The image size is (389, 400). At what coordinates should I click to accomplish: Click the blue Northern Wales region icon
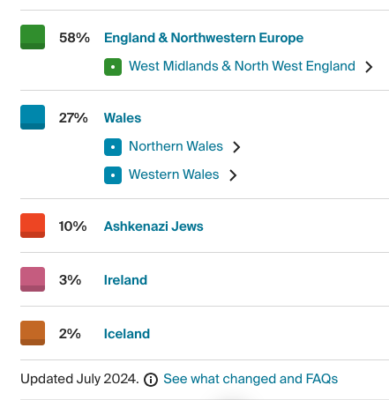113,147
